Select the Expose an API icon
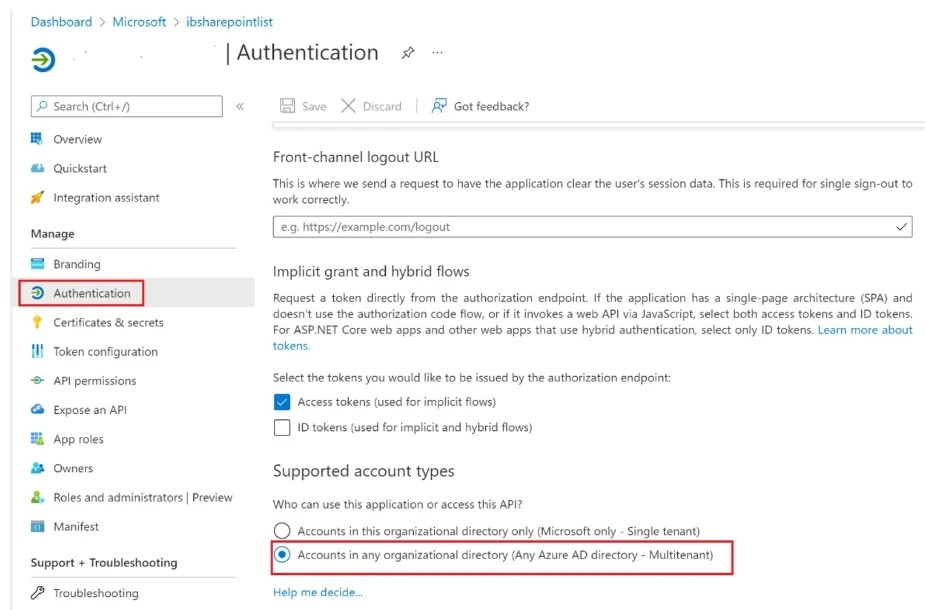The image size is (926, 610). coord(37,410)
